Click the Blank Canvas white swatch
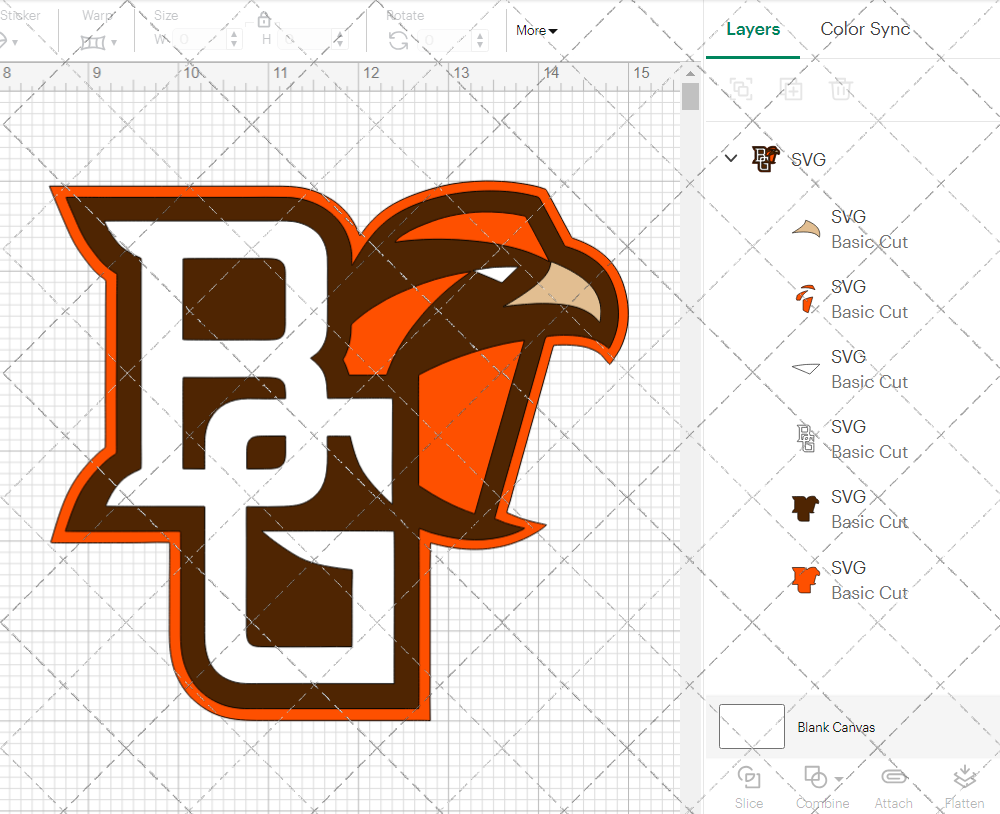 coord(751,727)
